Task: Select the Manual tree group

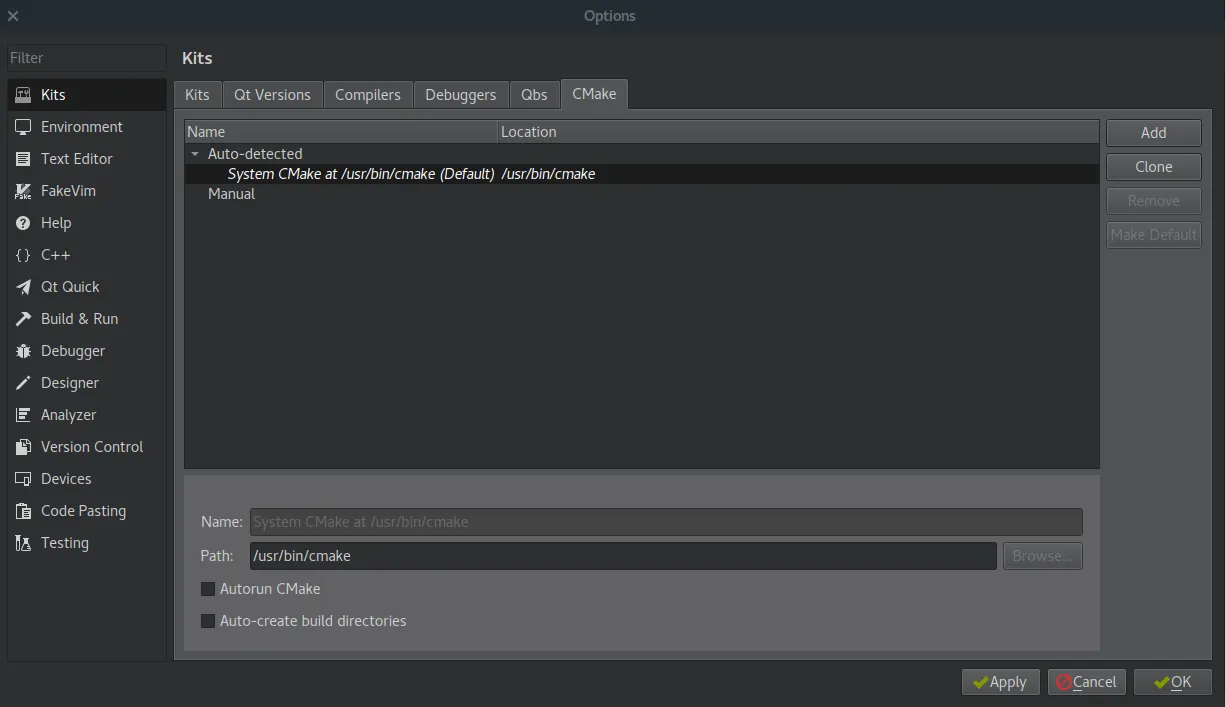Action: point(231,194)
